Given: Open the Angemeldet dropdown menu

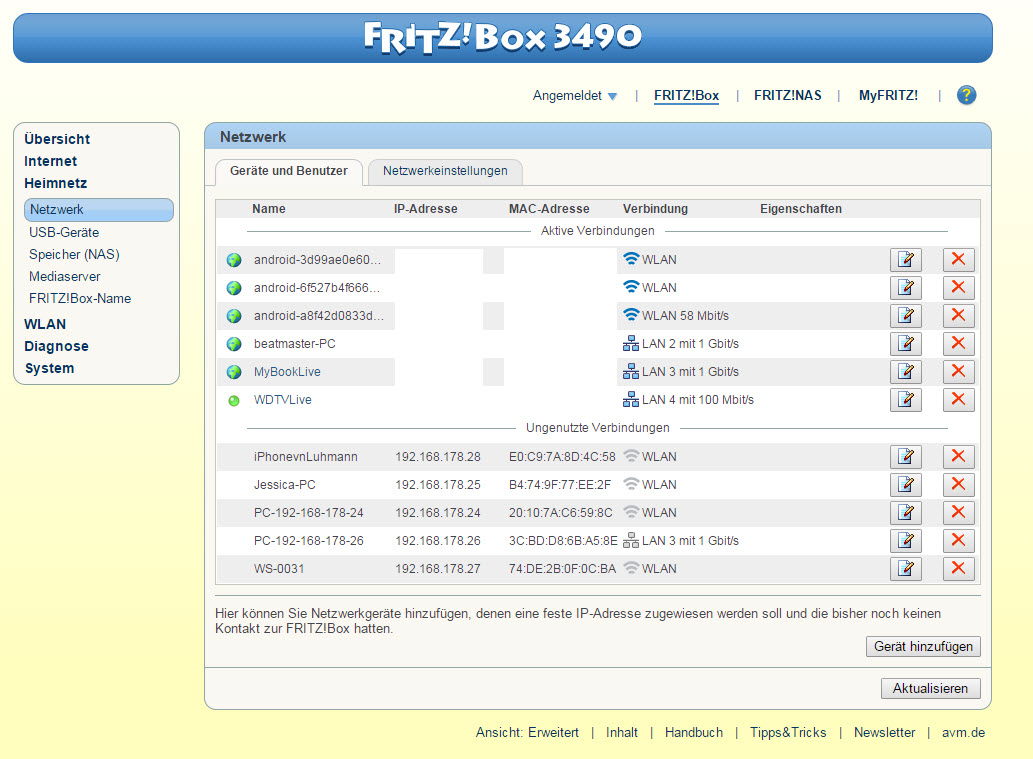Looking at the screenshot, I should [x=575, y=96].
